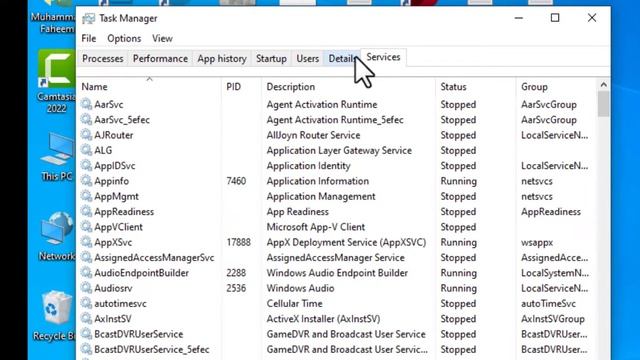Select the Camtasia 2022 desktop shortcut

click(x=56, y=82)
